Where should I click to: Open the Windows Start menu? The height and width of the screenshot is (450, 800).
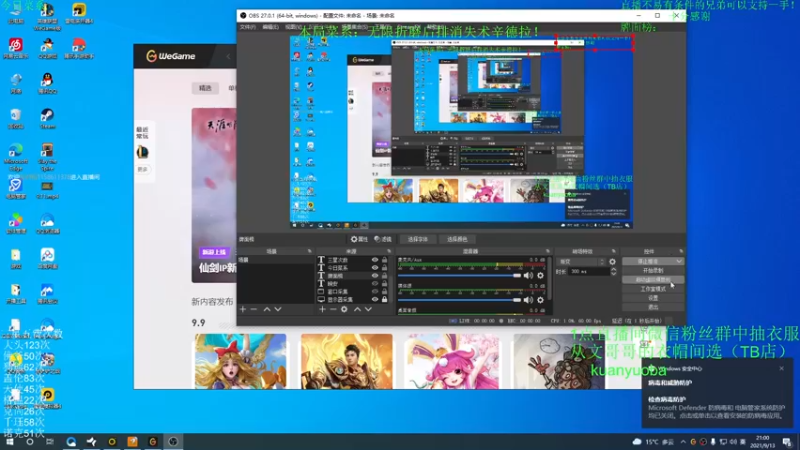[9, 441]
